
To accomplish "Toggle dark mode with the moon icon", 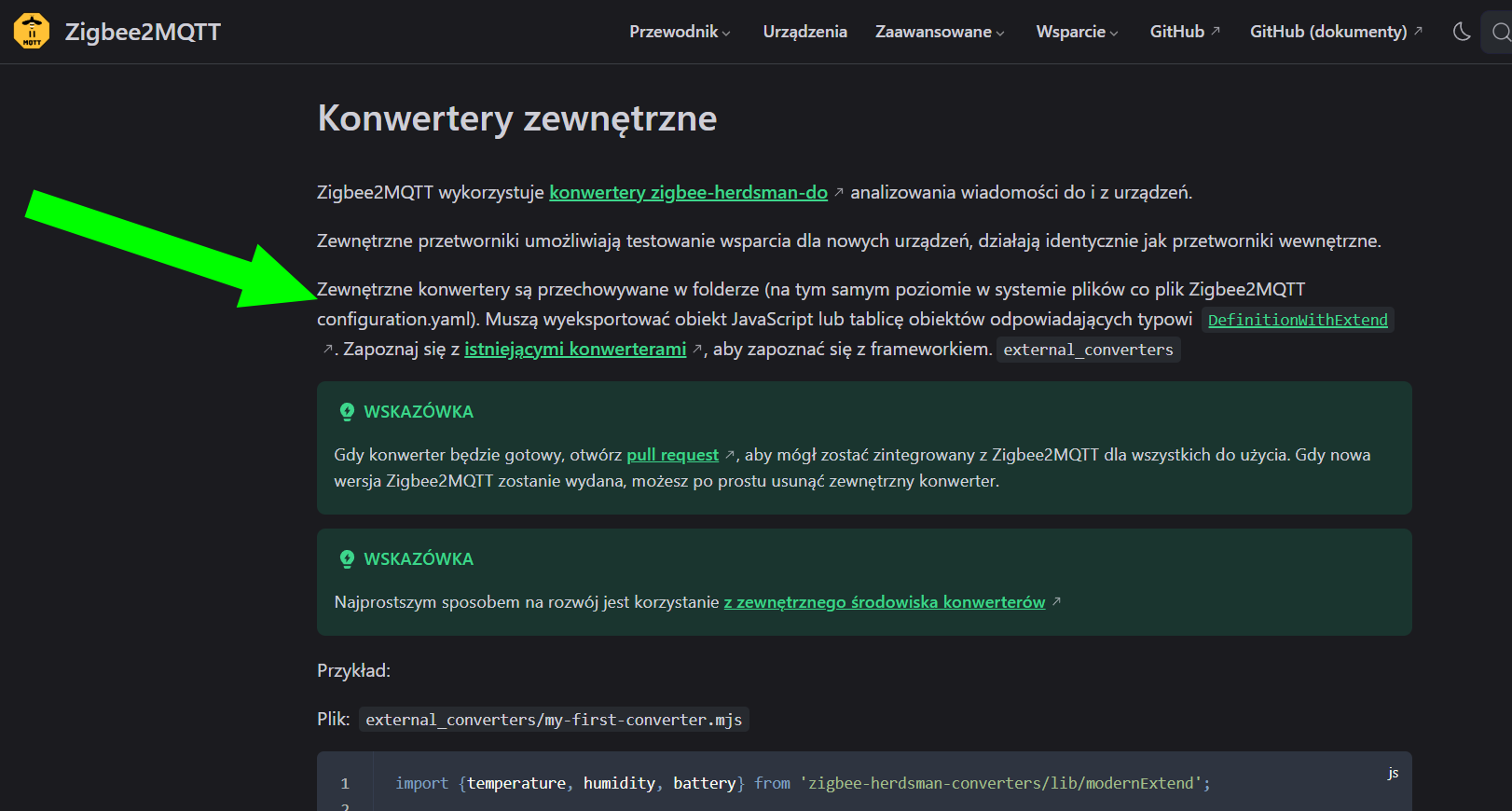I will point(1462,32).
